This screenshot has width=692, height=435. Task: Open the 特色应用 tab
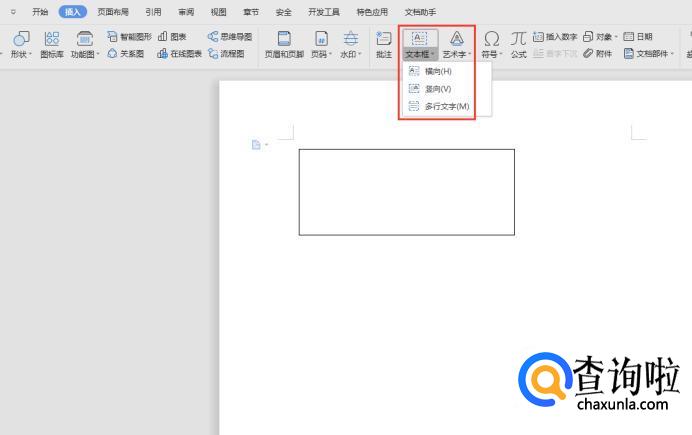[x=372, y=12]
